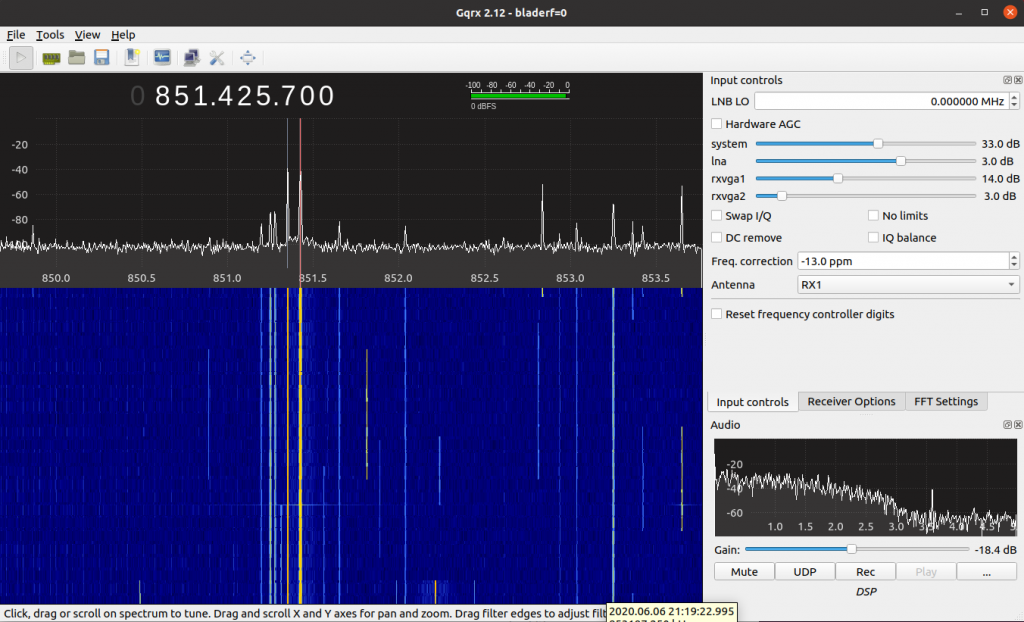
Task: Click the load settings folder icon
Action: pos(76,57)
